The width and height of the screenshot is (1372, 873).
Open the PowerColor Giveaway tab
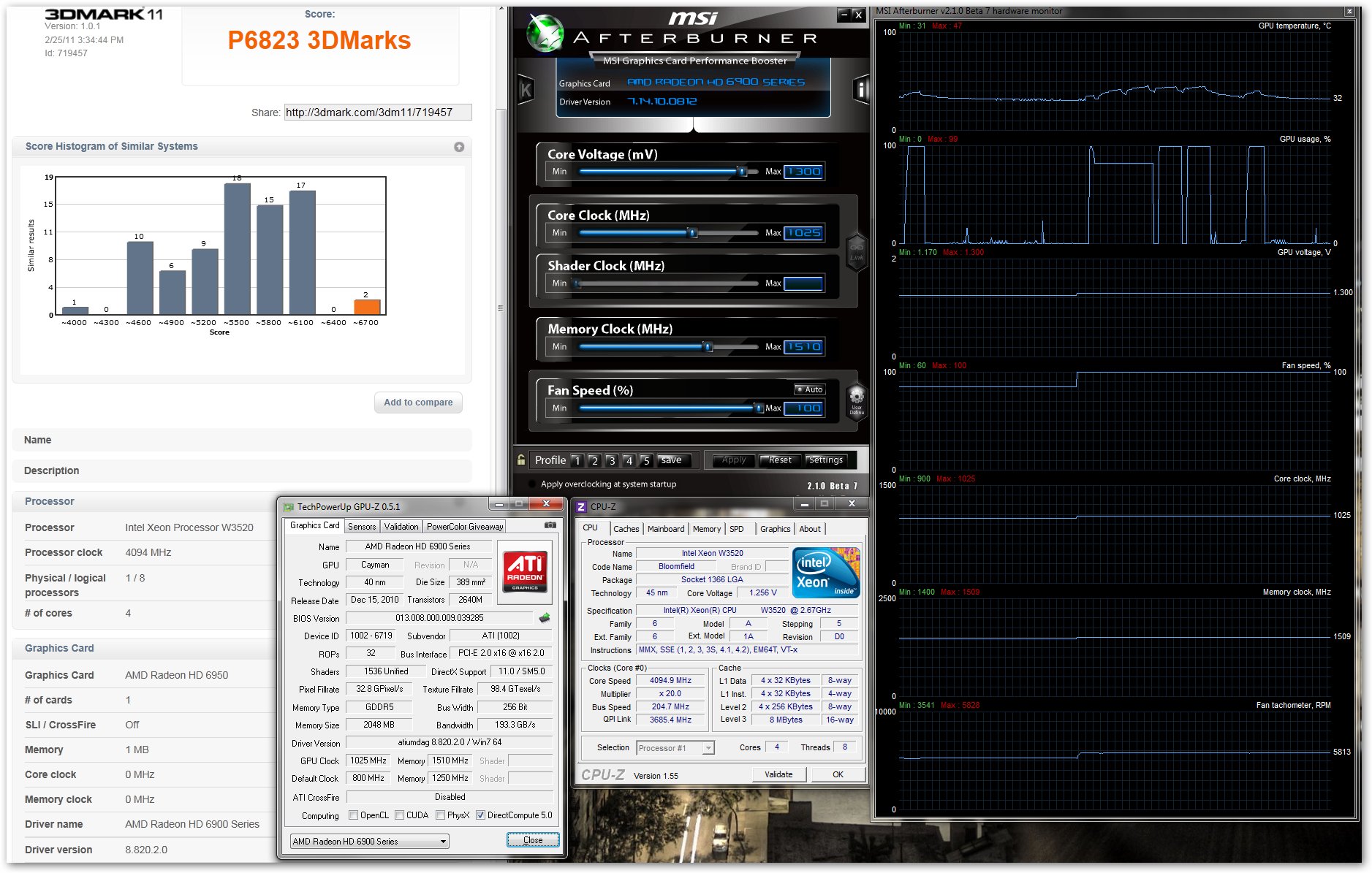pos(465,527)
